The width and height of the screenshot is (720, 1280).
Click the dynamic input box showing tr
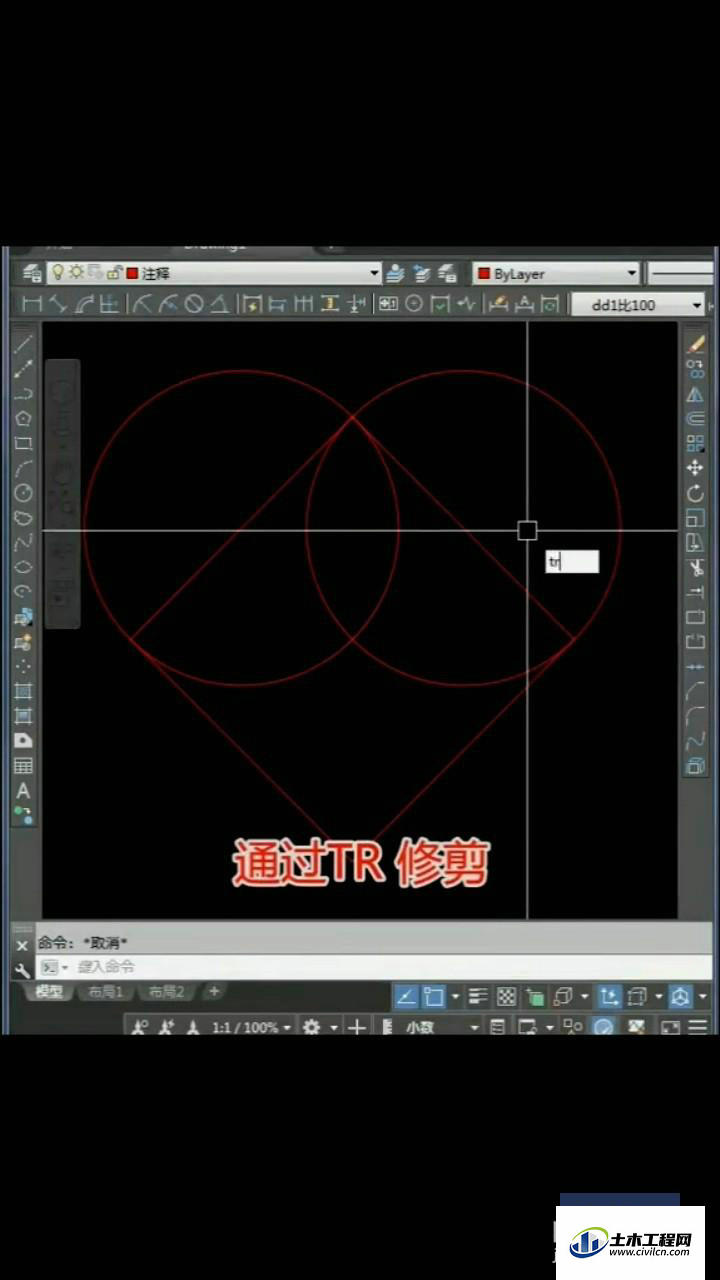[x=572, y=562]
